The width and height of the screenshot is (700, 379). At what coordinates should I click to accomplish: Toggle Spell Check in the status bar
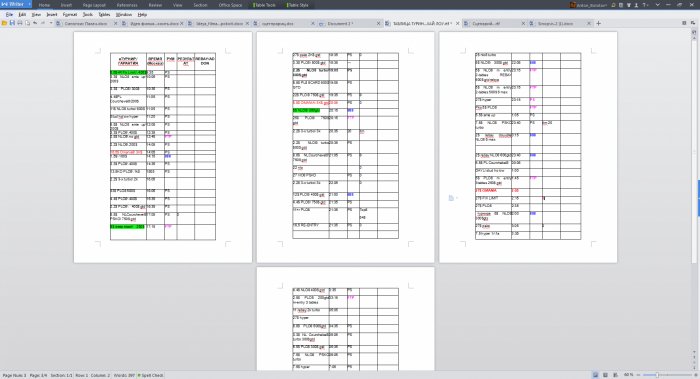(151, 375)
